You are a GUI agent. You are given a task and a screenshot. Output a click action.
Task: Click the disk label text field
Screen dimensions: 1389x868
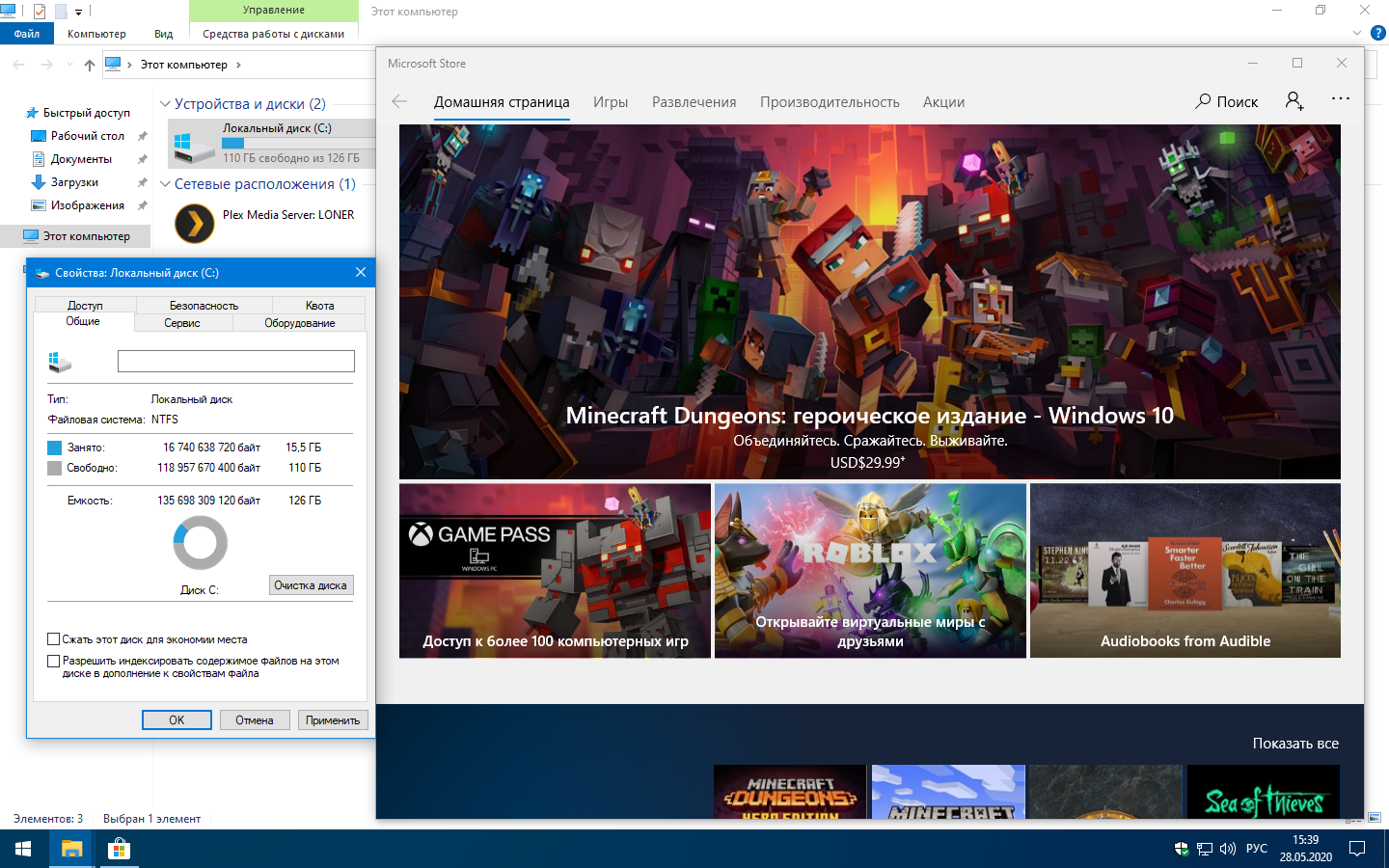(x=236, y=362)
